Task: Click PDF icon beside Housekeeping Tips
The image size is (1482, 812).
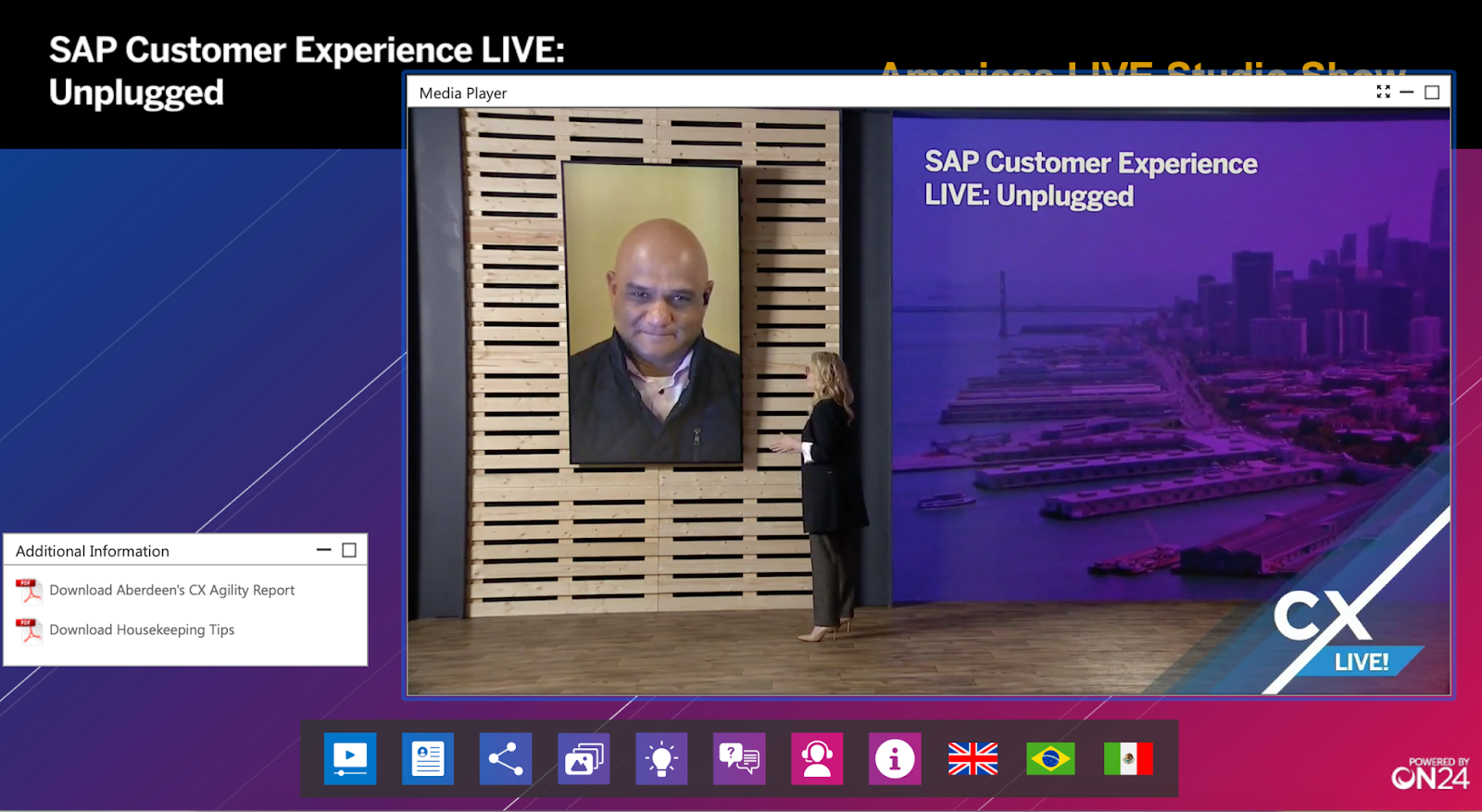Action: pos(30,630)
